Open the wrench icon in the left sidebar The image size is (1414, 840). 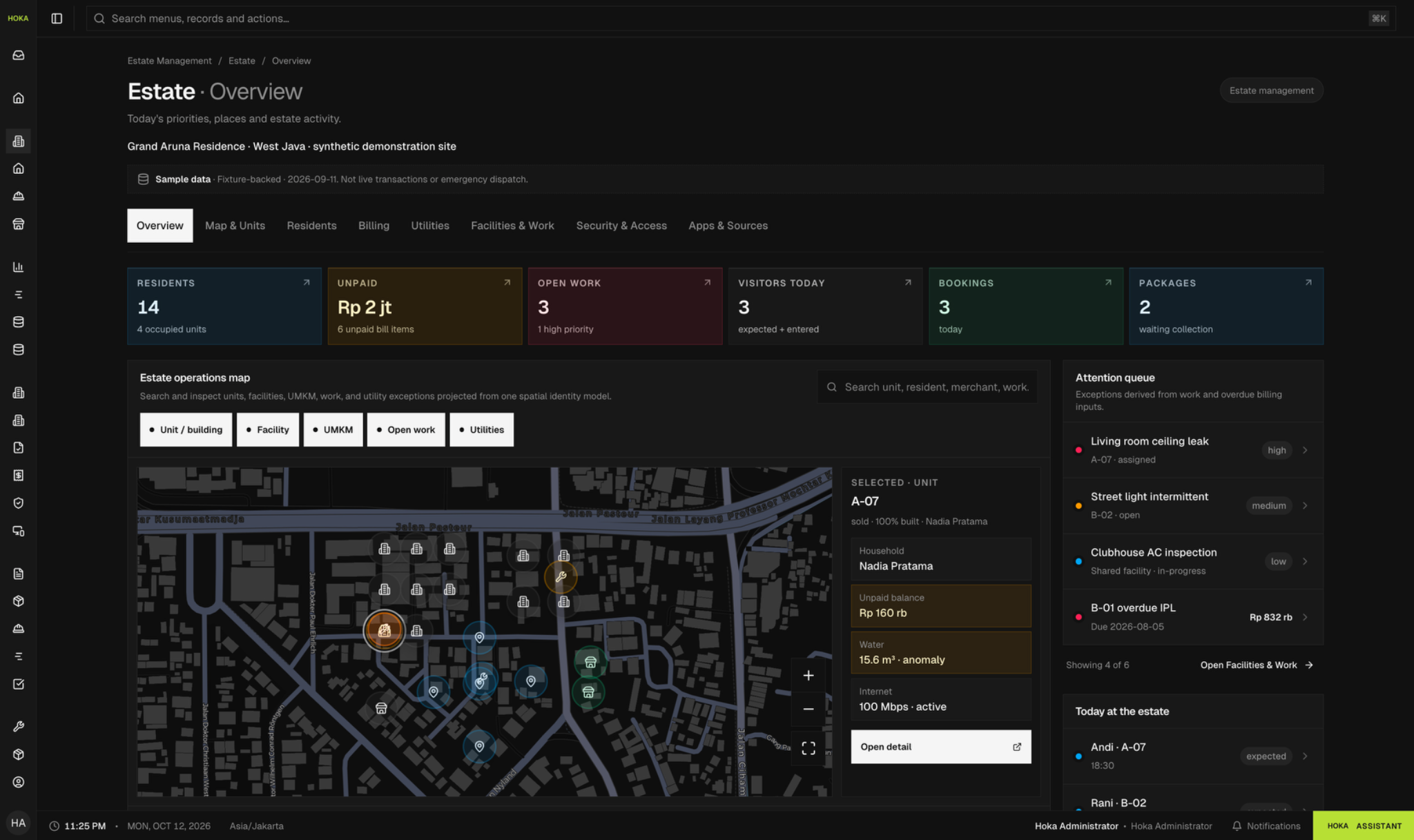pyautogui.click(x=19, y=726)
